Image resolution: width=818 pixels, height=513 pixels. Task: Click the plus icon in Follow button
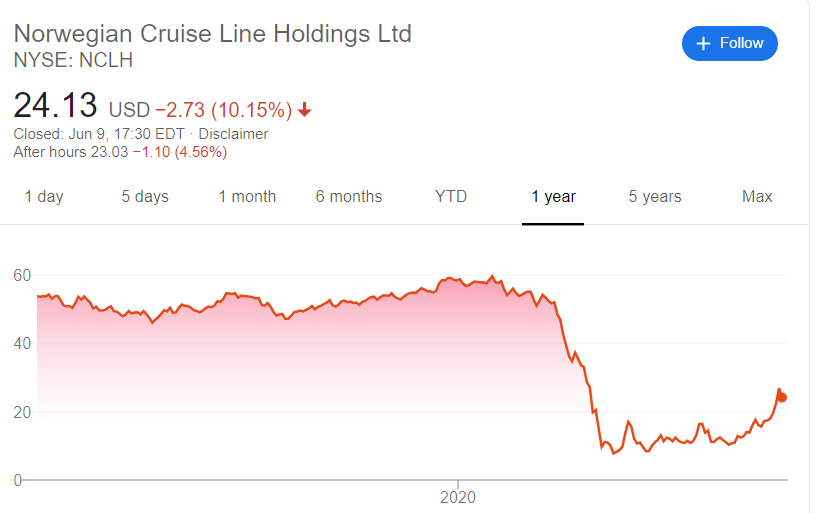703,43
